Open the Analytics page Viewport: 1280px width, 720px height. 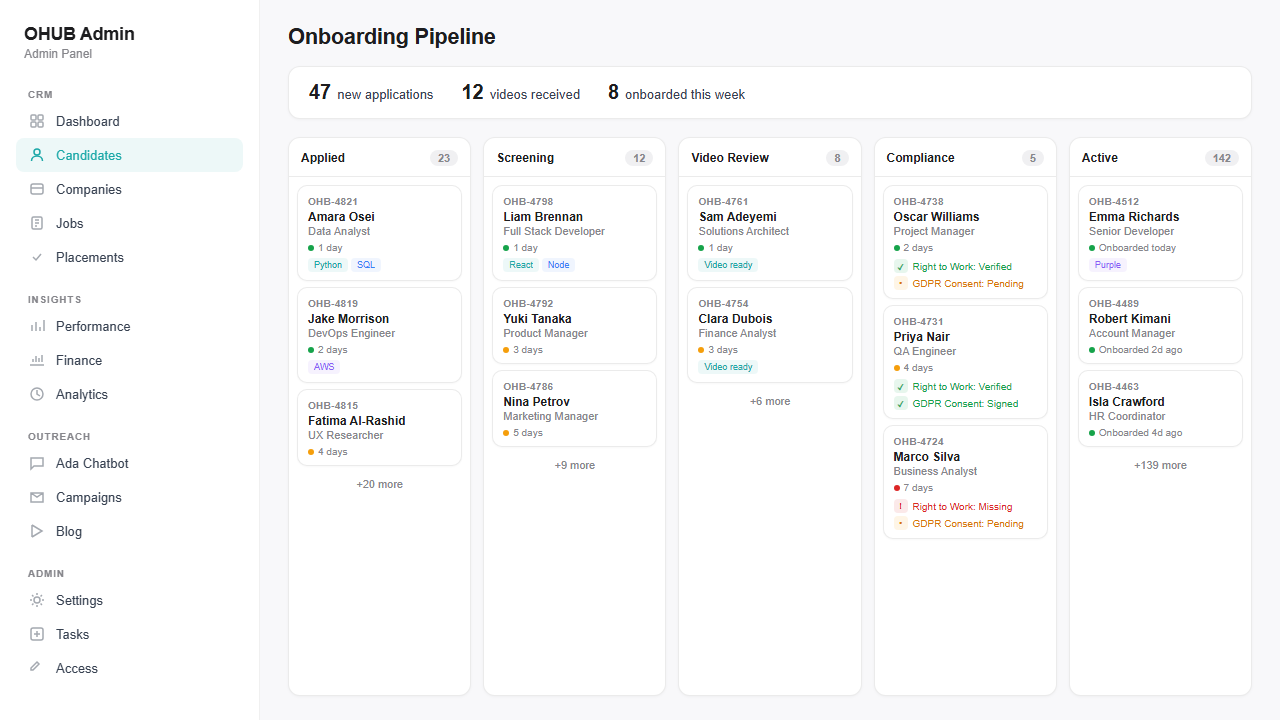click(129, 394)
